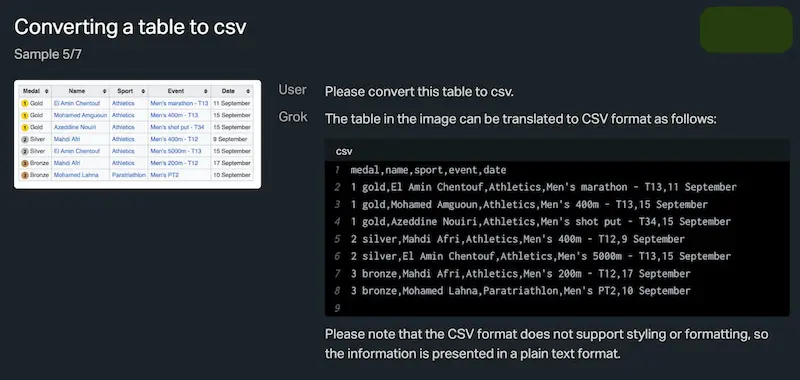This screenshot has height=380, width=800.
Task: Click the Sample 5/7 indicator text
Action: (x=47, y=54)
